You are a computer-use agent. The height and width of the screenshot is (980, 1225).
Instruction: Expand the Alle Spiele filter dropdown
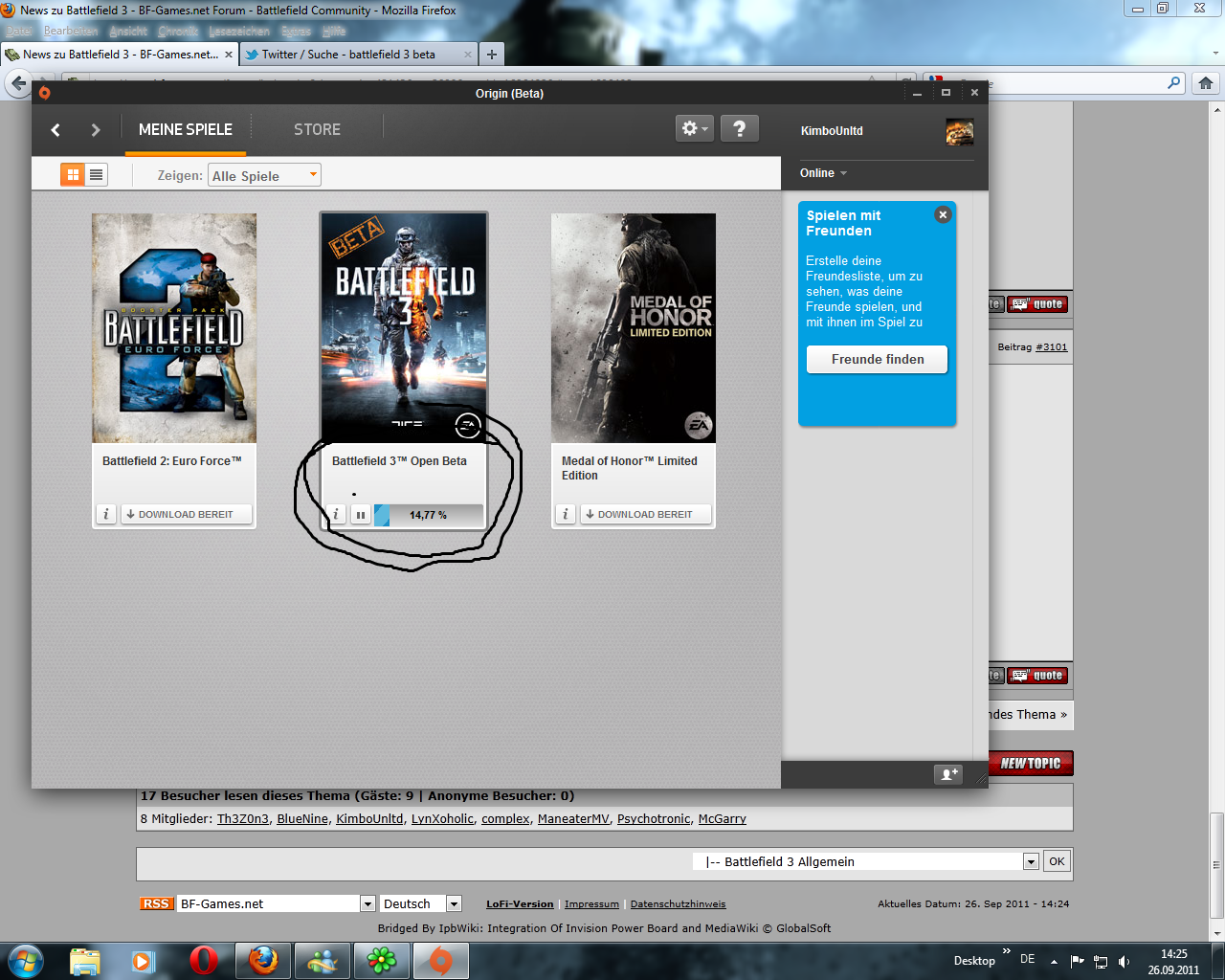(x=264, y=175)
